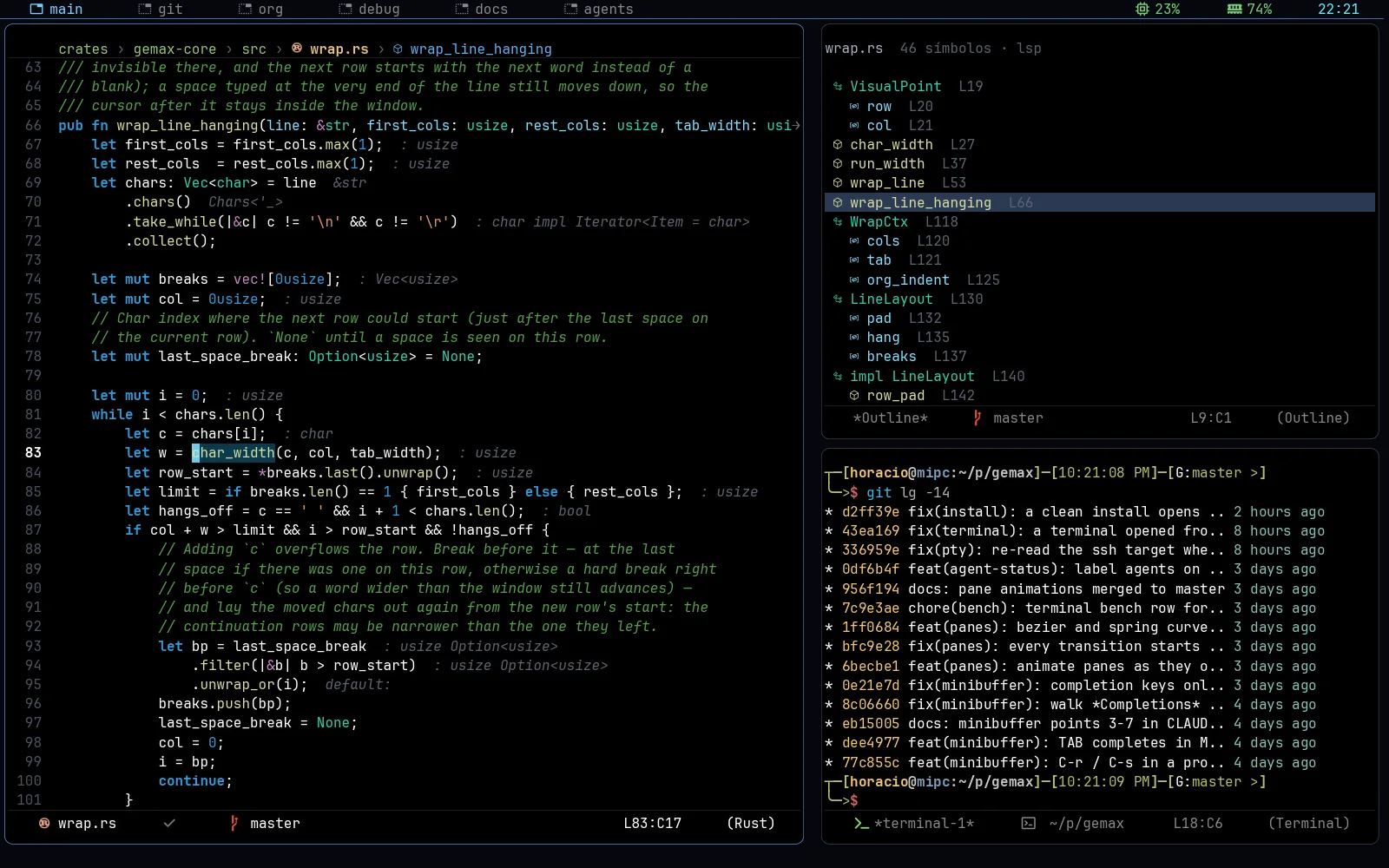Click the git branch icon in editor modeline
This screenshot has width=1389, height=868.
pos(234,824)
